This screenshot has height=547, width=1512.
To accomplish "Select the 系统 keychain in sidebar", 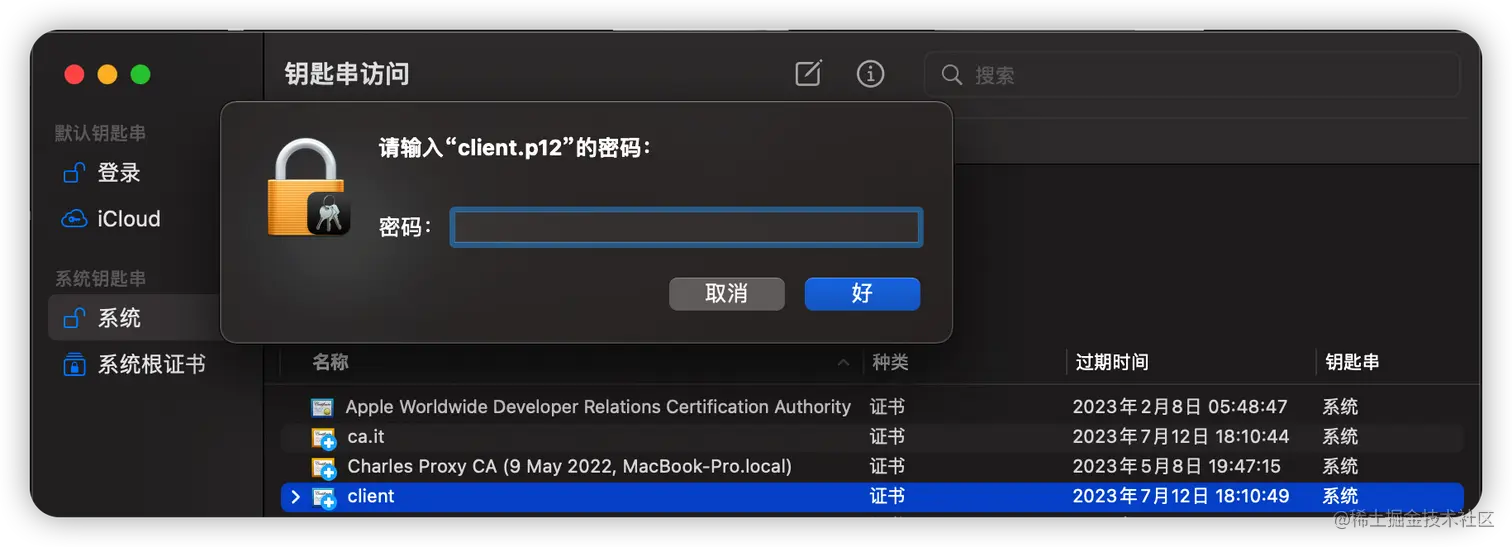I will coord(134,318).
